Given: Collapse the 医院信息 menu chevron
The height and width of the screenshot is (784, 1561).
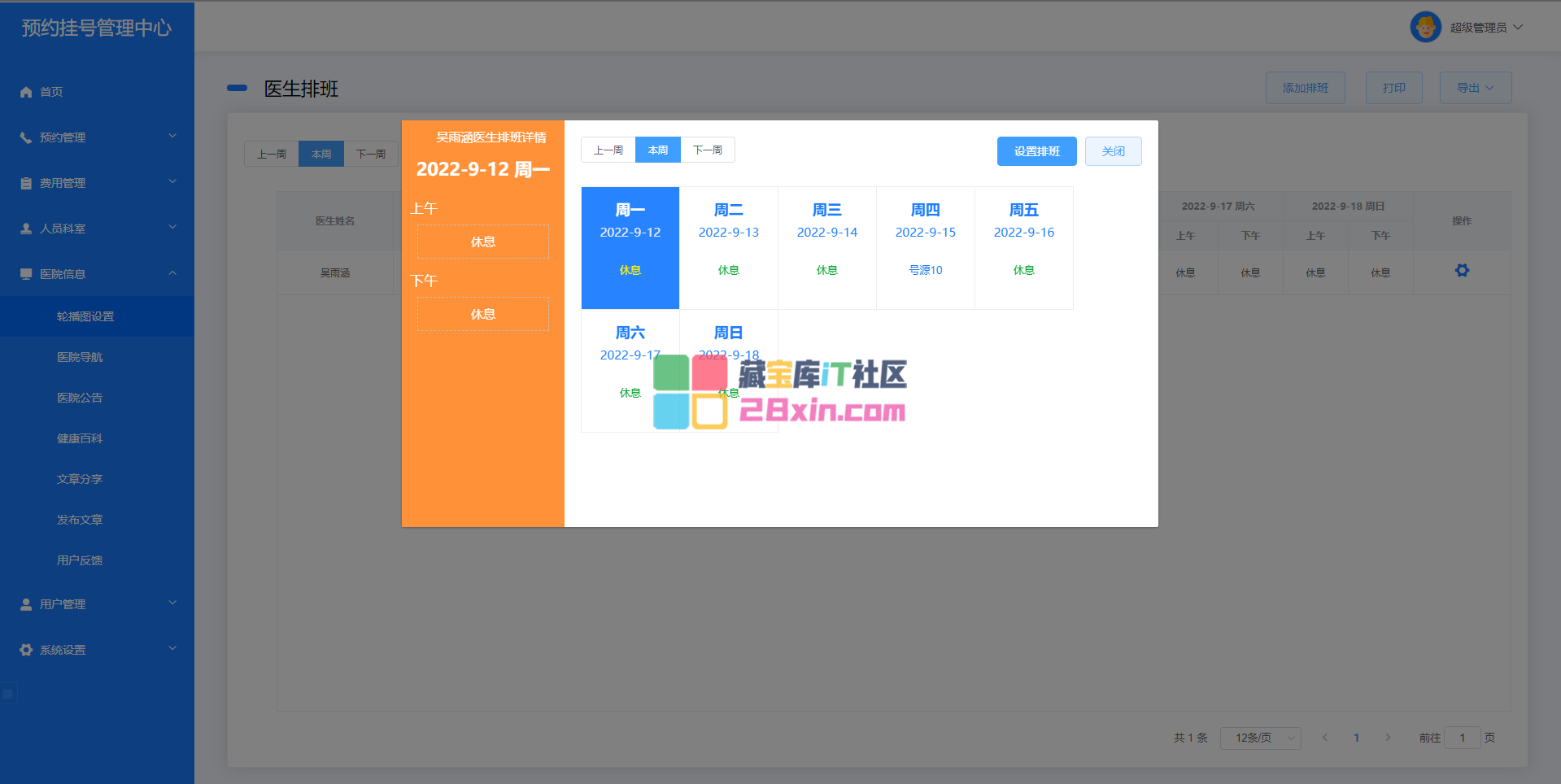Looking at the screenshot, I should [172, 273].
